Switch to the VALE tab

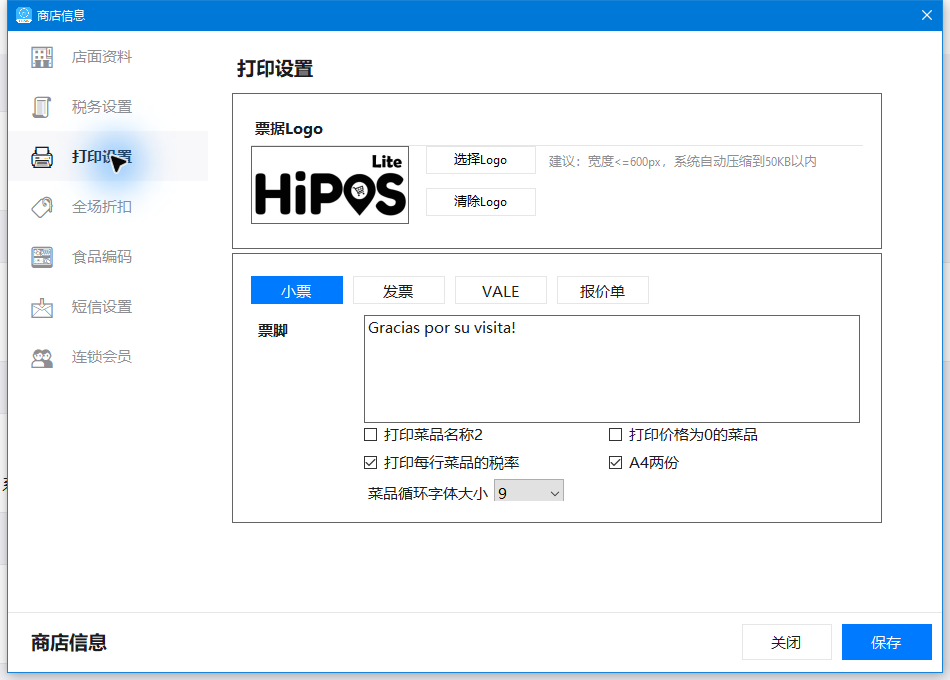(500, 290)
